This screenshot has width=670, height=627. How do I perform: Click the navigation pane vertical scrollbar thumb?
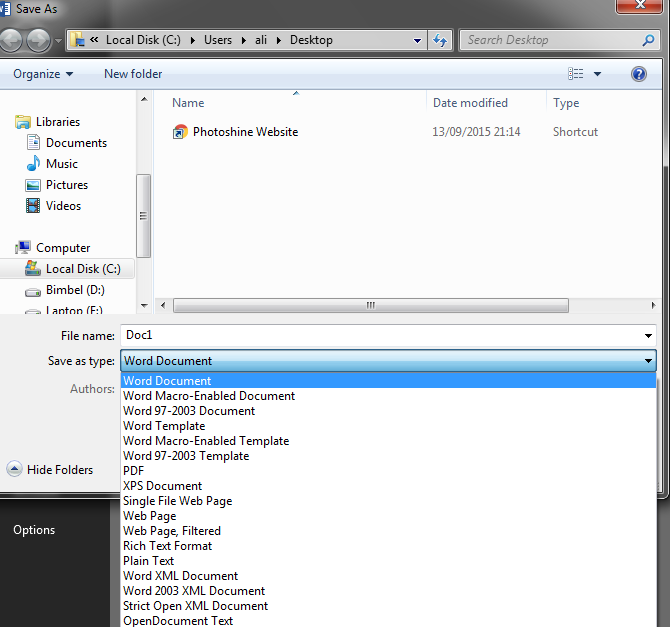tap(144, 216)
